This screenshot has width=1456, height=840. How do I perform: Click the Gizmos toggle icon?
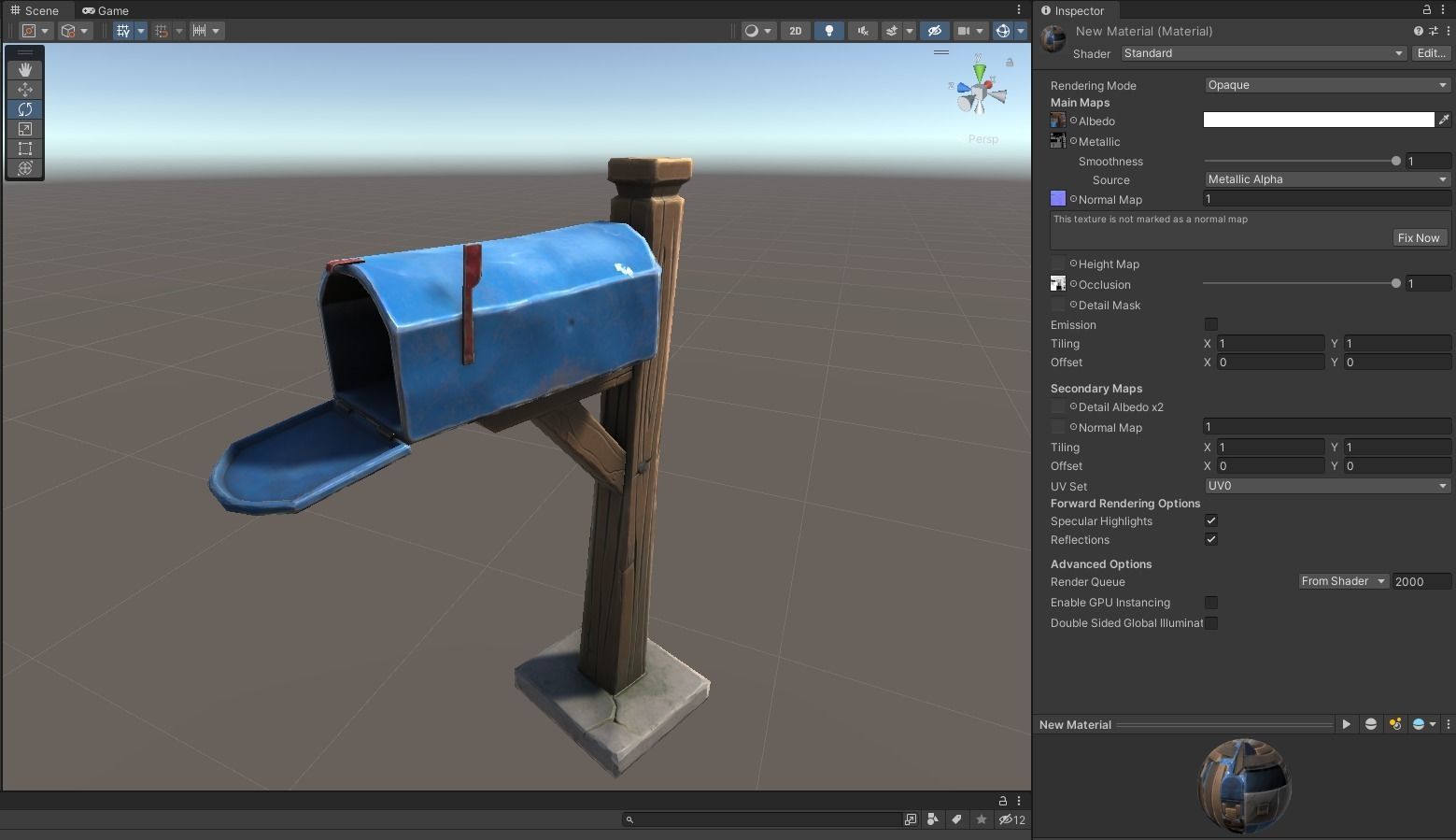coord(1003,31)
